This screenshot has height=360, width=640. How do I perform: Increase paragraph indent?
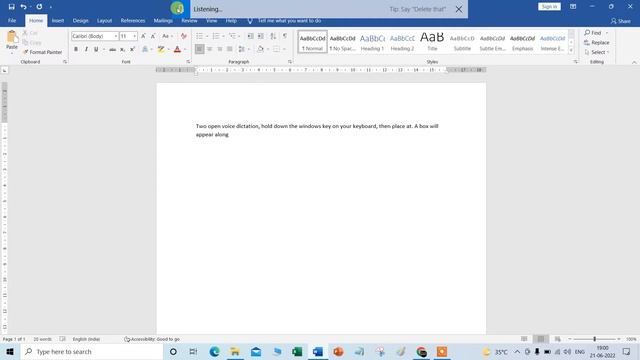click(x=261, y=36)
